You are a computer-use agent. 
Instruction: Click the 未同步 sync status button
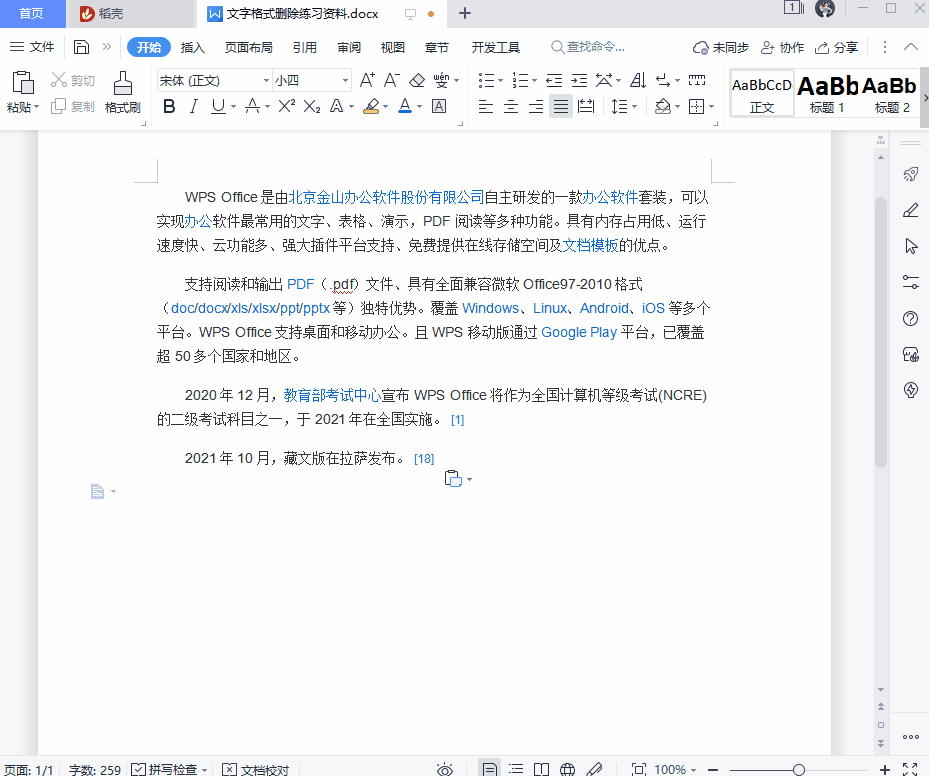pyautogui.click(x=720, y=47)
